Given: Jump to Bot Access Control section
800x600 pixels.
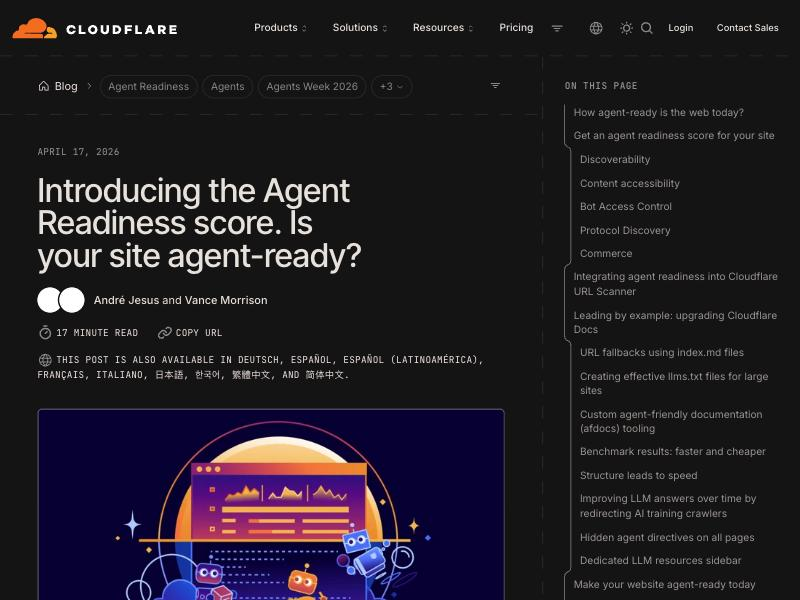Looking at the screenshot, I should pyautogui.click(x=626, y=206).
